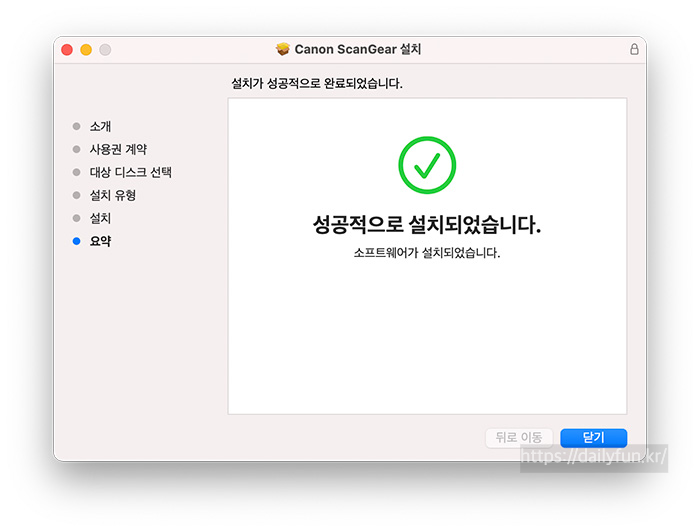Click the 성공적으로 설치되었습니다. message
The height and width of the screenshot is (532, 700).
[x=427, y=224]
